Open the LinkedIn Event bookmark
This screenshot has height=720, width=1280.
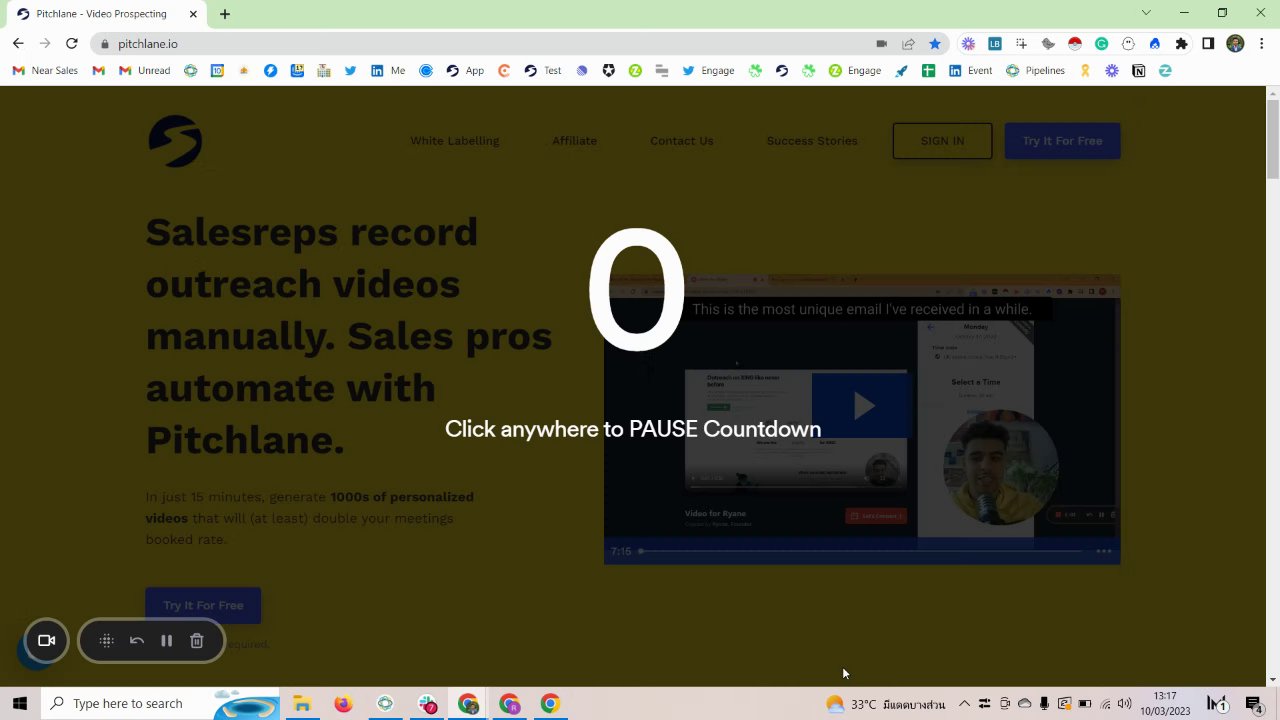tap(971, 71)
